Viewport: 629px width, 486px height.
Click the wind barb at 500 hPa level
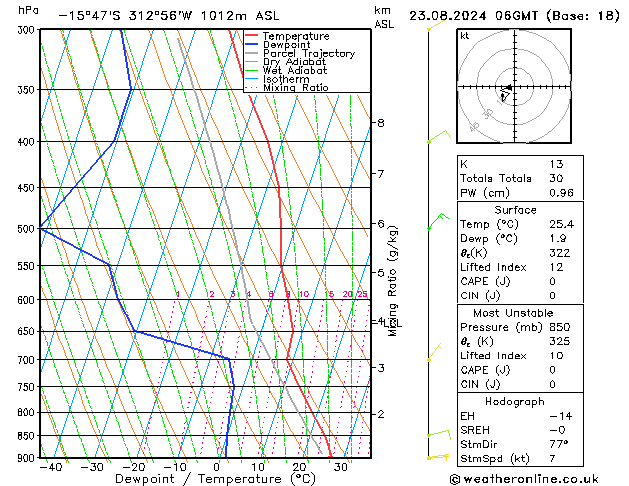tap(438, 221)
